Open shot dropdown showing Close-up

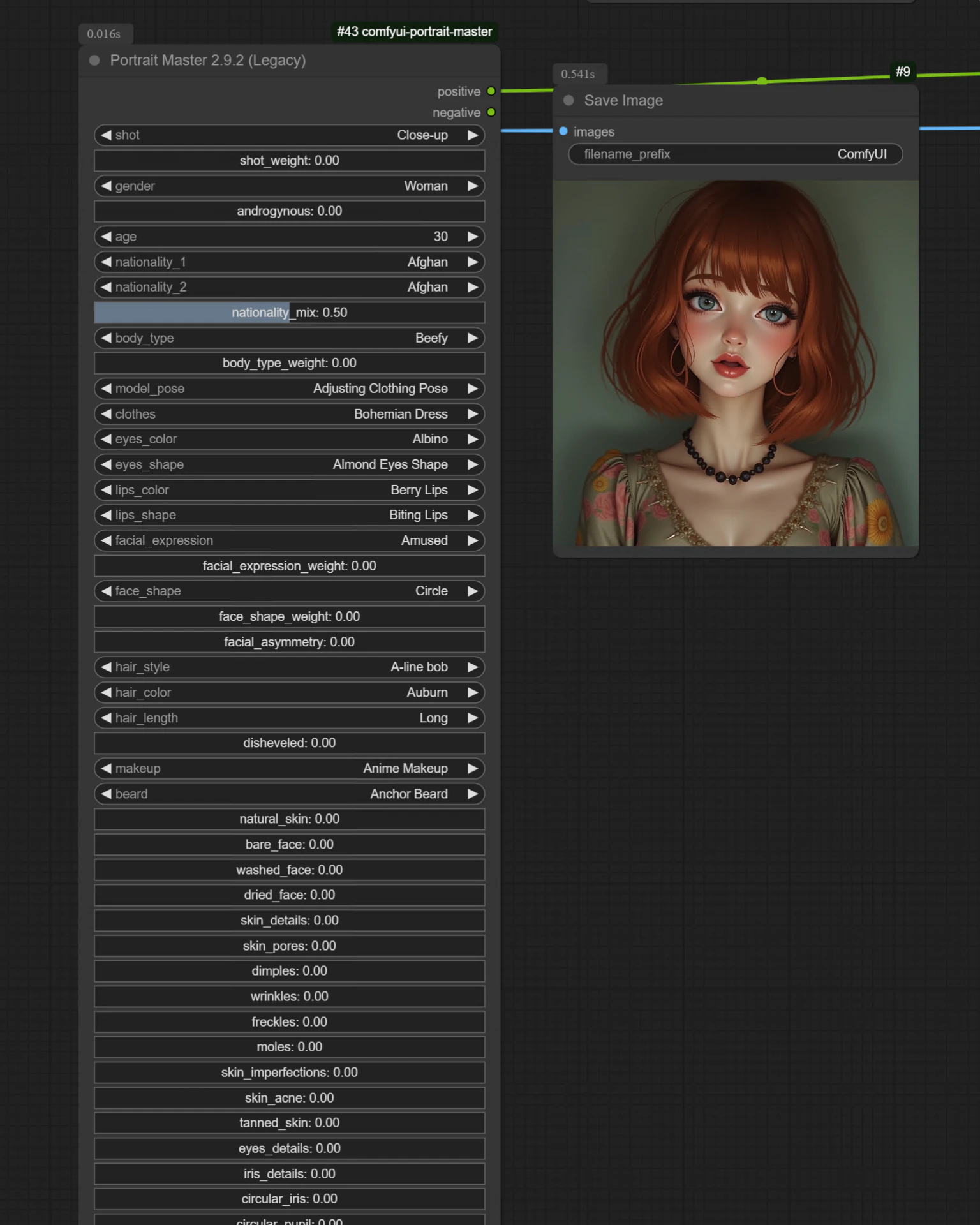coord(289,135)
